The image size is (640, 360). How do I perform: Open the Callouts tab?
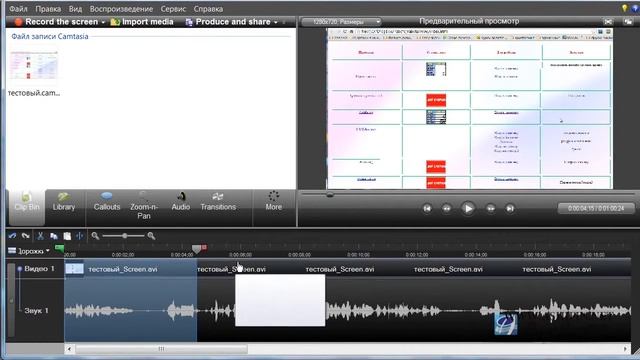coord(107,203)
